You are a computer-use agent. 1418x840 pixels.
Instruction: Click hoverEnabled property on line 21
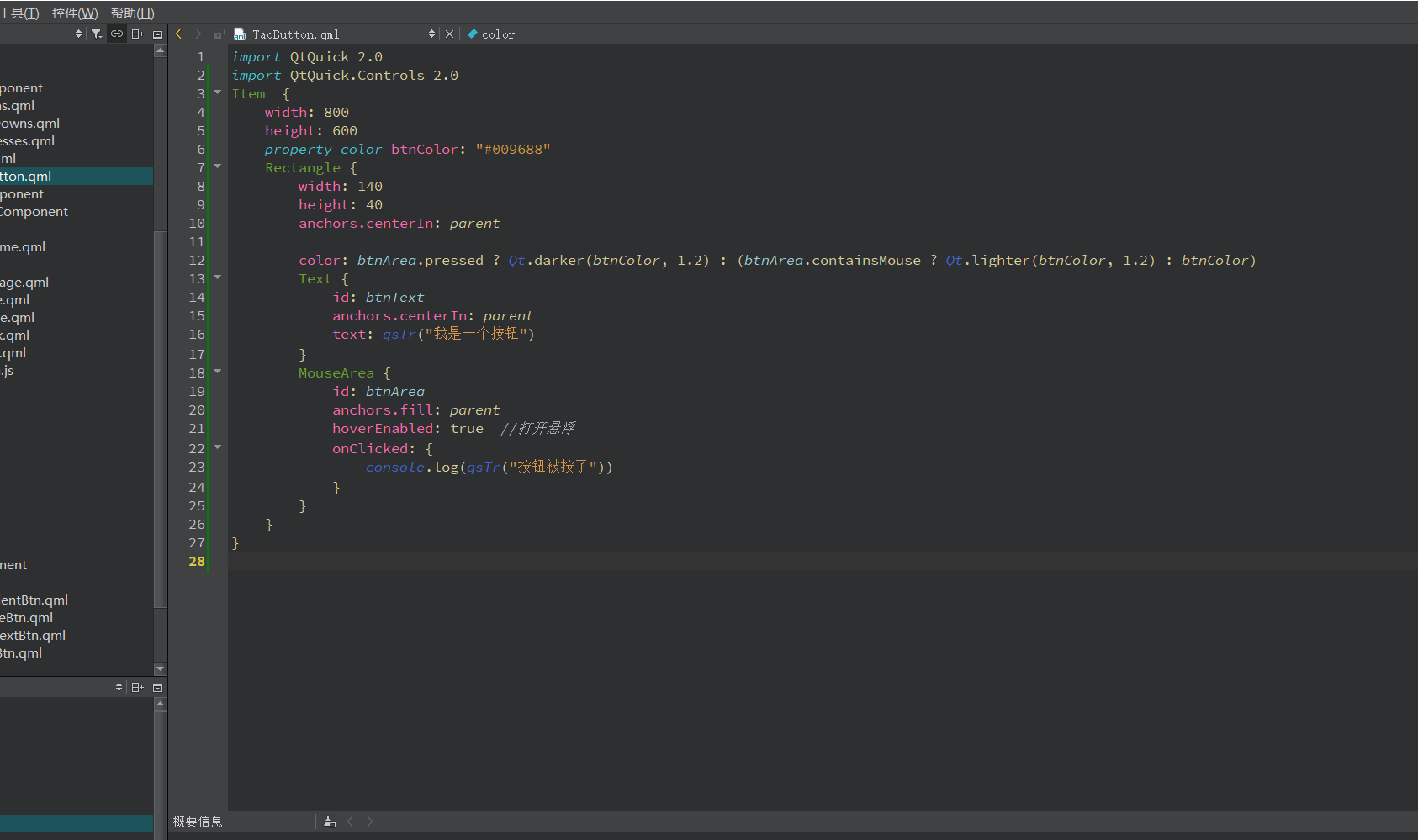pyautogui.click(x=383, y=429)
